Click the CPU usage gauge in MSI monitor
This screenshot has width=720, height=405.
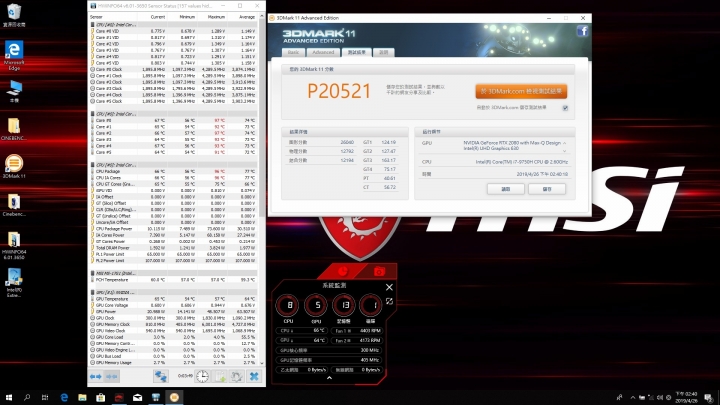click(x=288, y=305)
